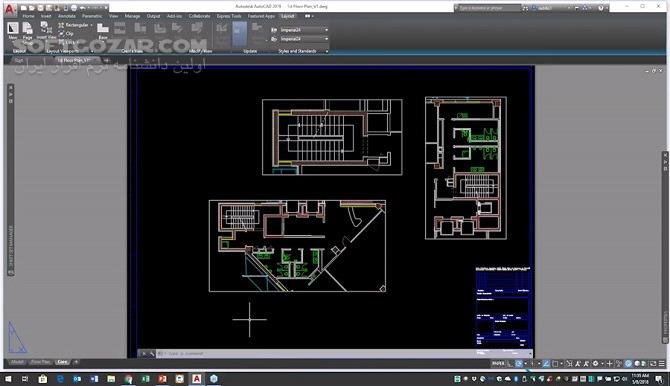Click the Insert View button
The image size is (670, 386).
(x=46, y=30)
